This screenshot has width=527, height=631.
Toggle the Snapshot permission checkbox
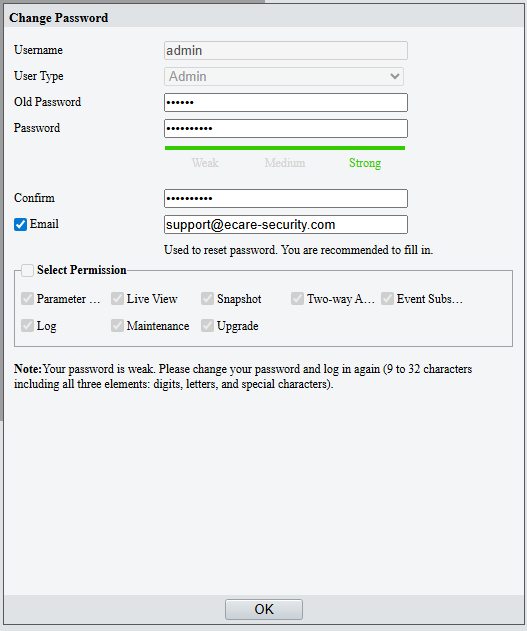point(208,299)
